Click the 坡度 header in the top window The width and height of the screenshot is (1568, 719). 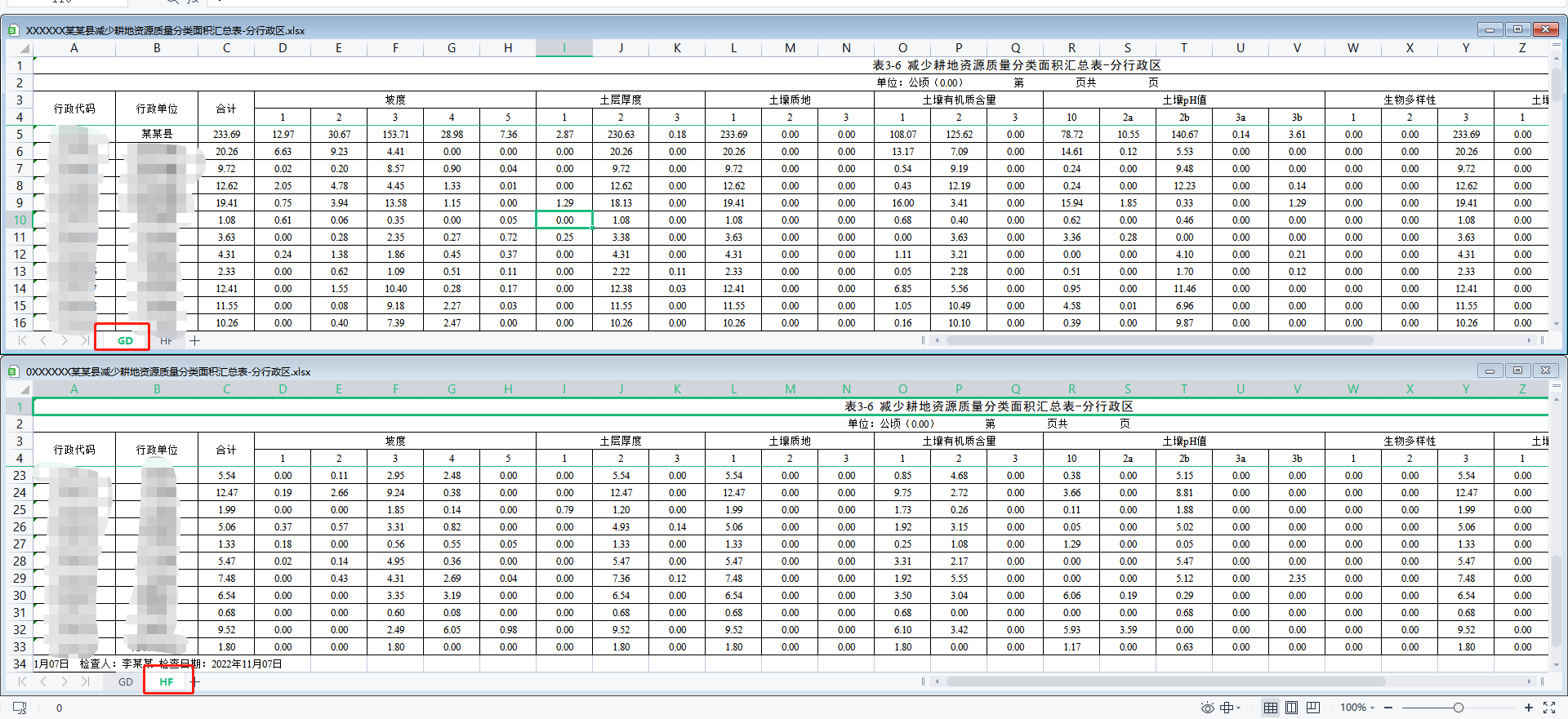(395, 100)
